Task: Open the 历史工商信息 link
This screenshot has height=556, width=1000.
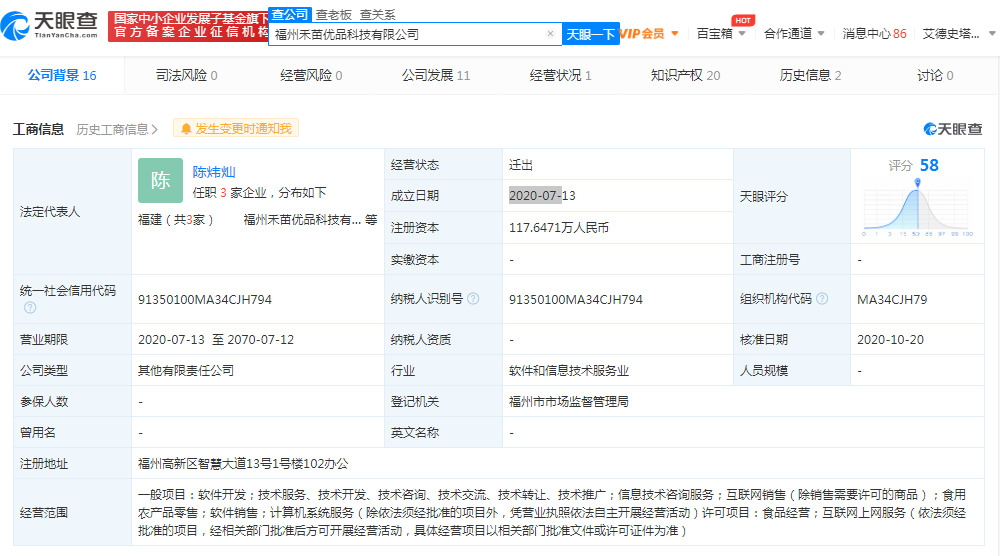Action: click(x=117, y=129)
